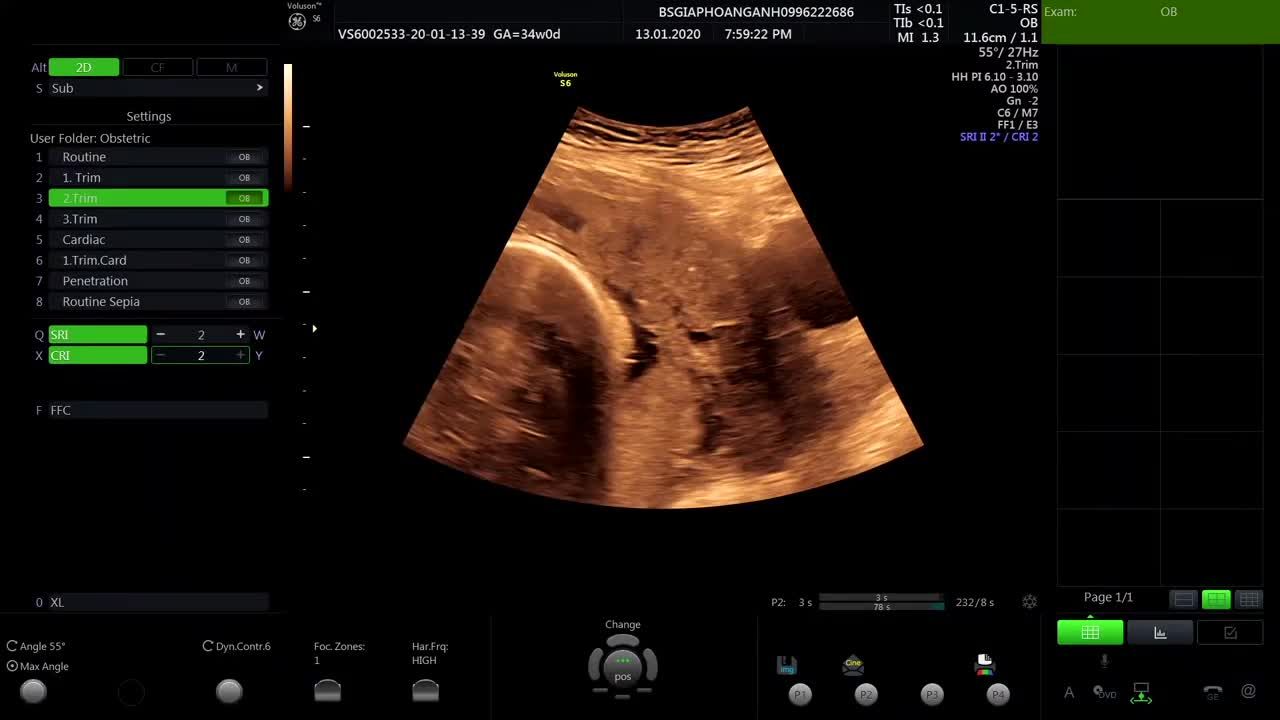1280x720 pixels.
Task: Click the GE phone support icon
Action: click(1212, 692)
